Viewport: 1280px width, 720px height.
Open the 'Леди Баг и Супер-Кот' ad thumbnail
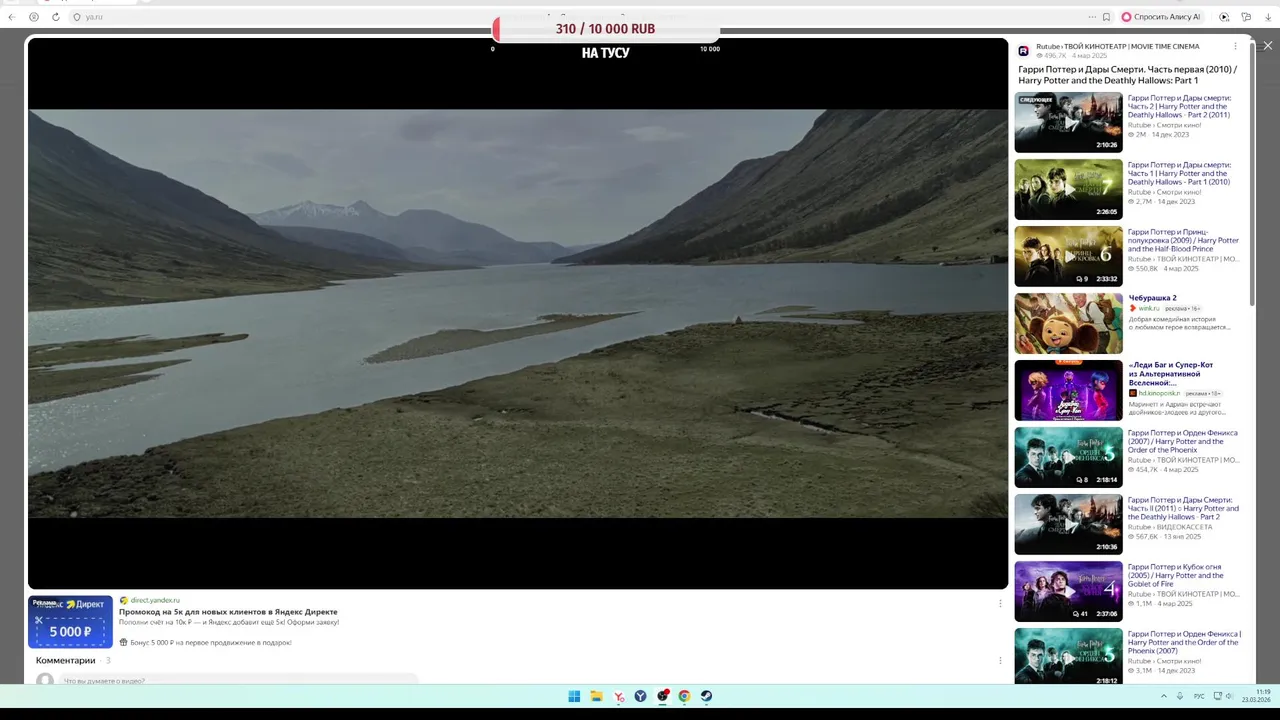[x=1068, y=390]
